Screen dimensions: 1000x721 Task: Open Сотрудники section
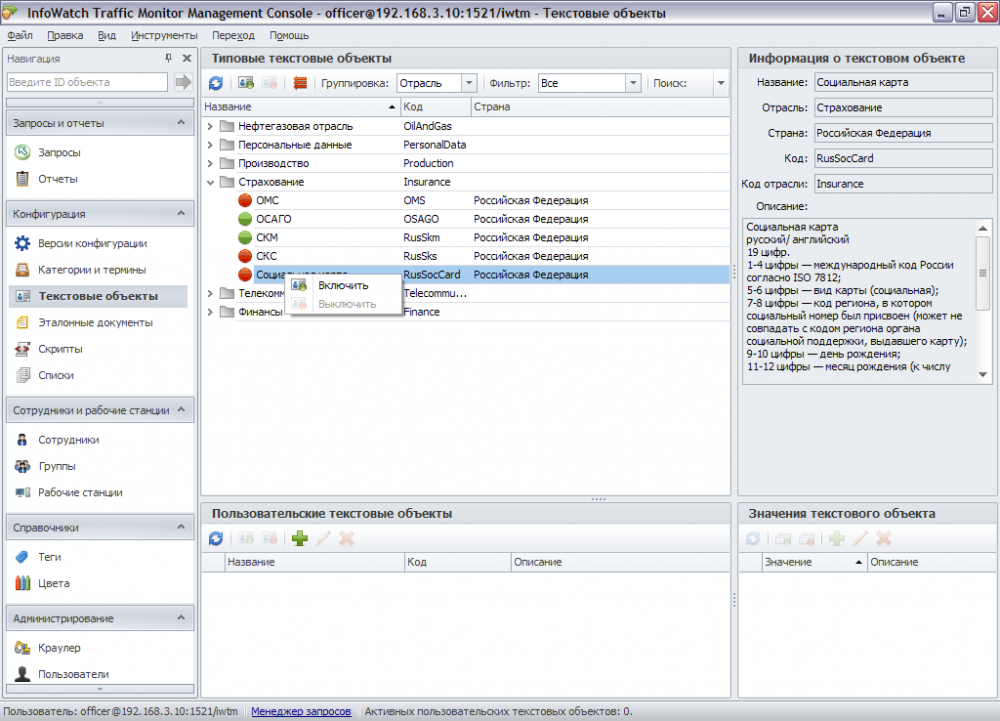pos(69,440)
